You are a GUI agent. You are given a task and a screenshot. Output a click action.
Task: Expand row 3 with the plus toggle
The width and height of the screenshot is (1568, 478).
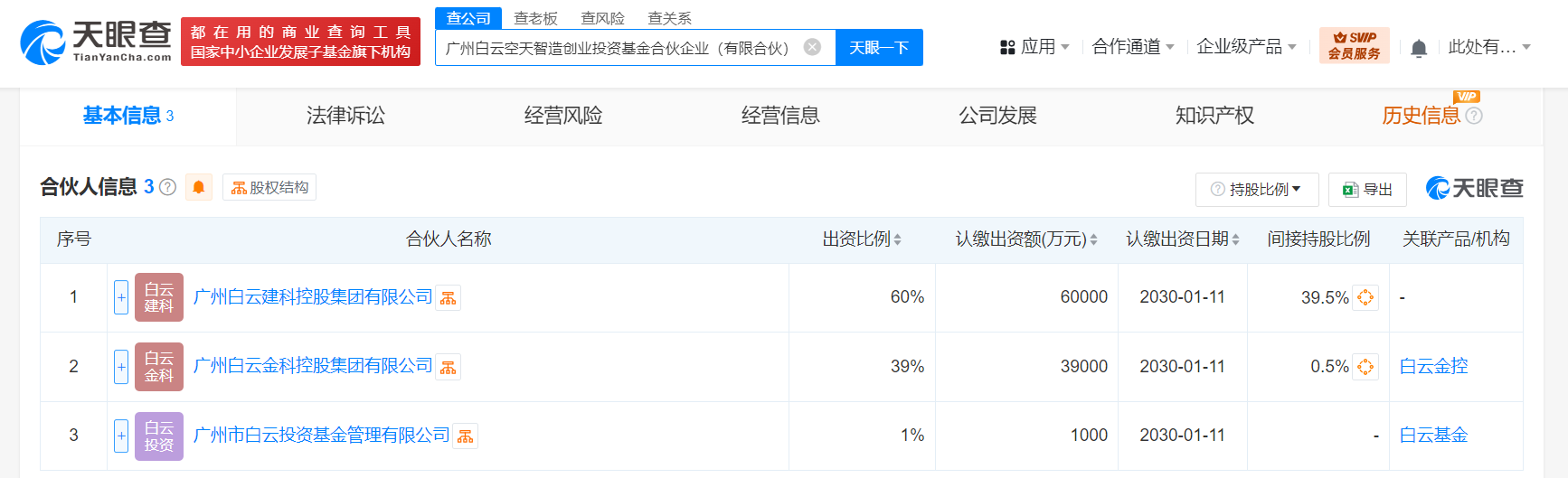point(121,436)
